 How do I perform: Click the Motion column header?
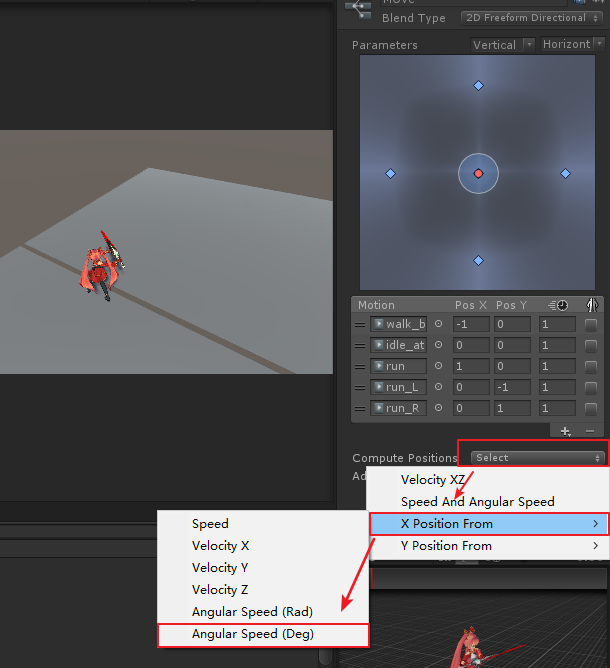point(376,305)
